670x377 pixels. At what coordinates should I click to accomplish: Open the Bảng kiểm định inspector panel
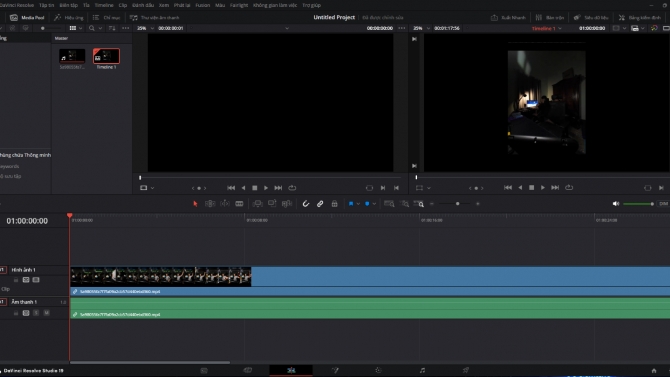640,18
